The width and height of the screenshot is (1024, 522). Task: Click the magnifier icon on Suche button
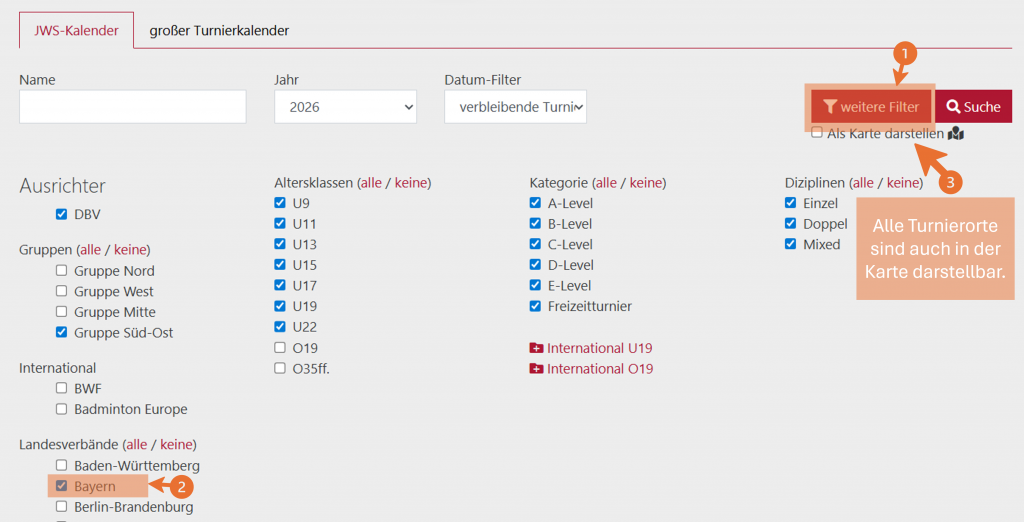tap(953, 107)
